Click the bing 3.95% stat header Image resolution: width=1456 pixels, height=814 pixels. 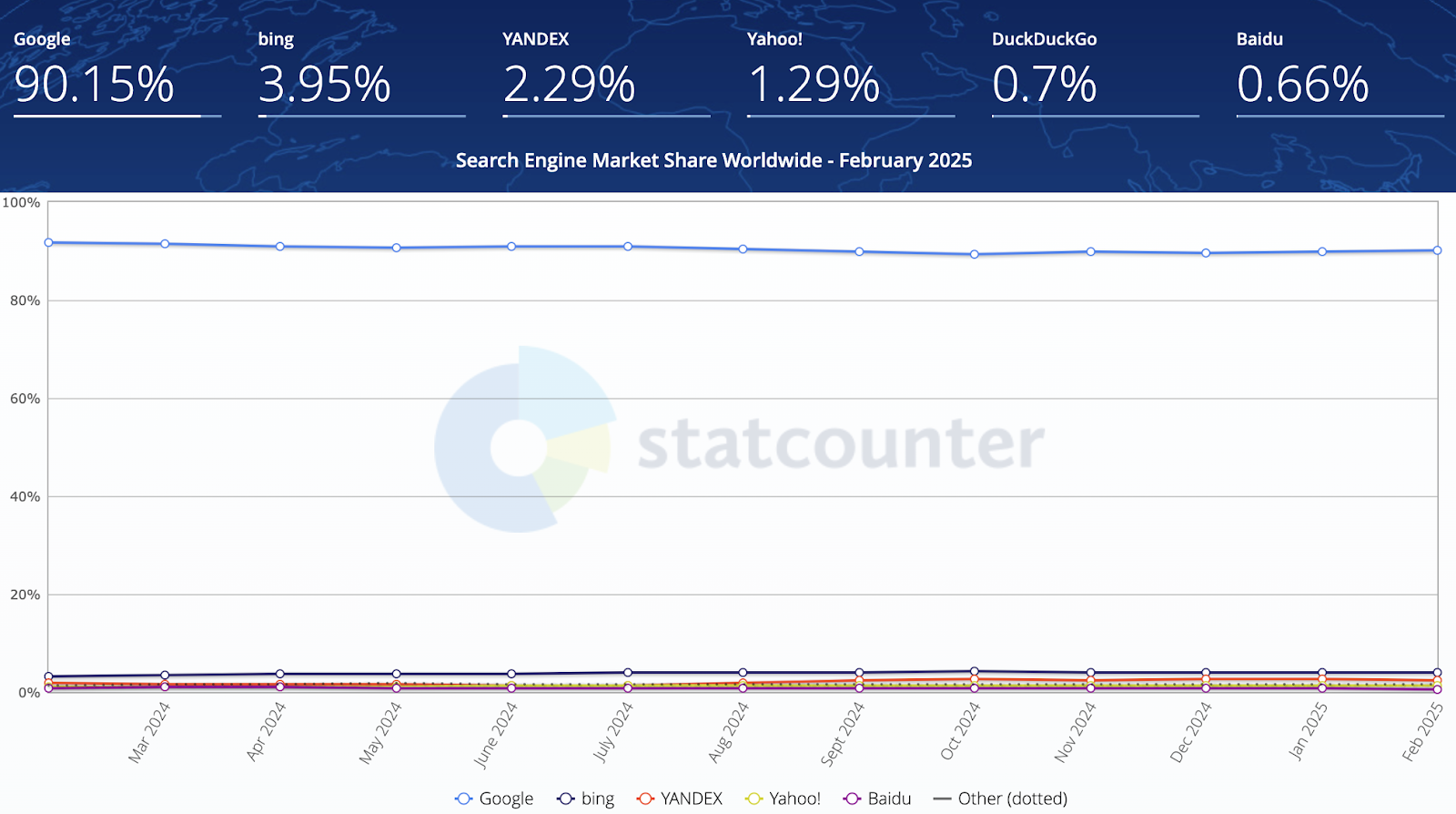coord(361,73)
